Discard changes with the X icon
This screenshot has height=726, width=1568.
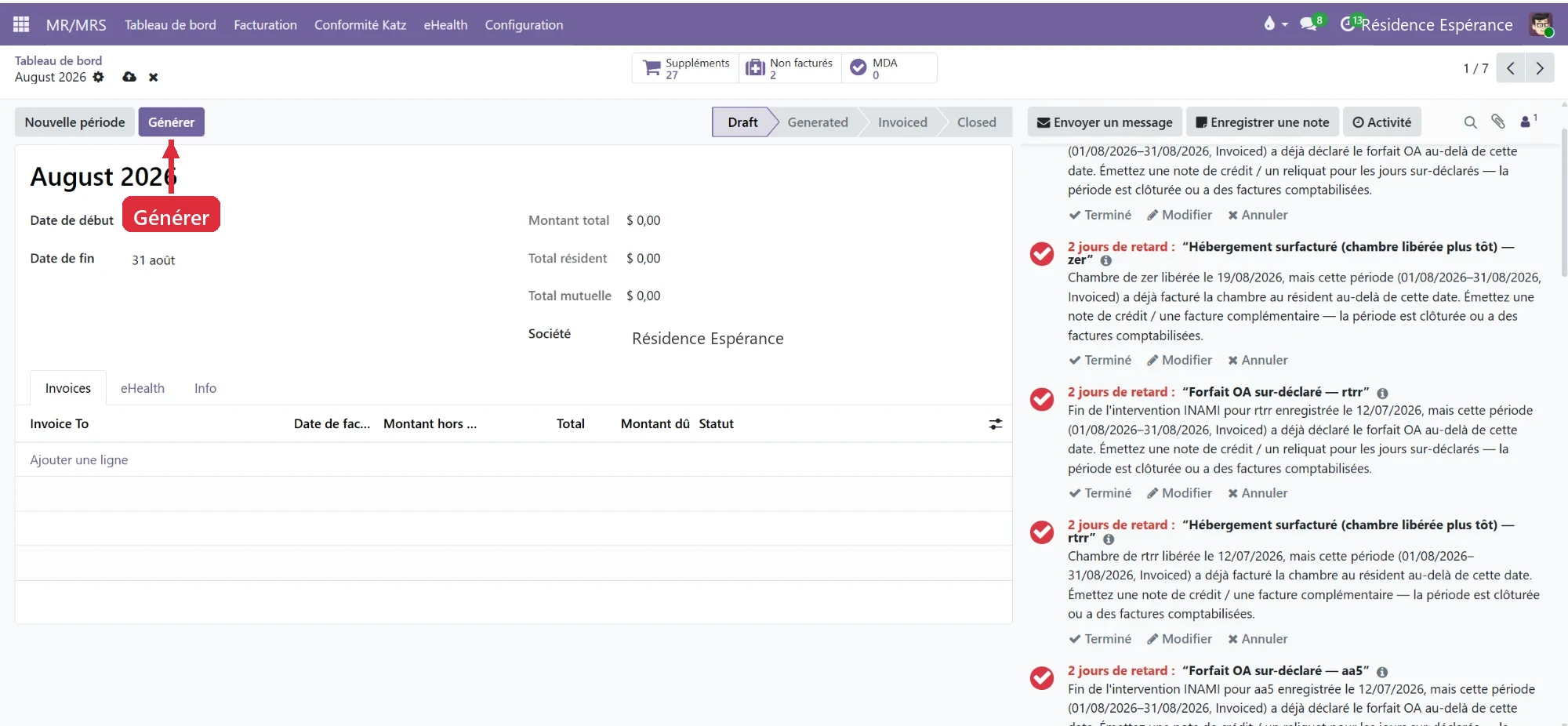(x=154, y=77)
